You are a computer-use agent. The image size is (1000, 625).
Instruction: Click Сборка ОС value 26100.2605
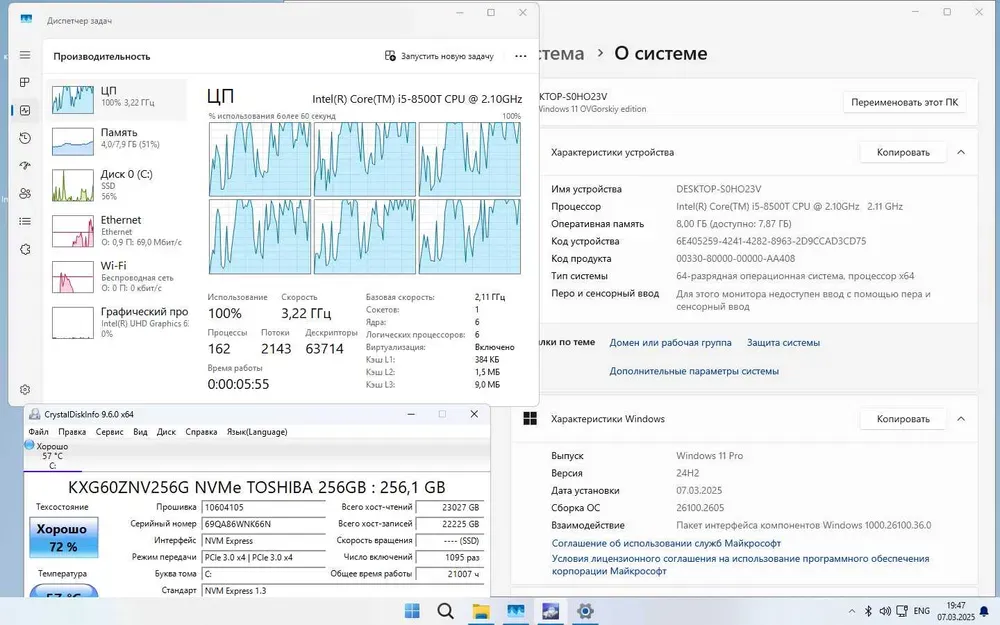[700, 508]
